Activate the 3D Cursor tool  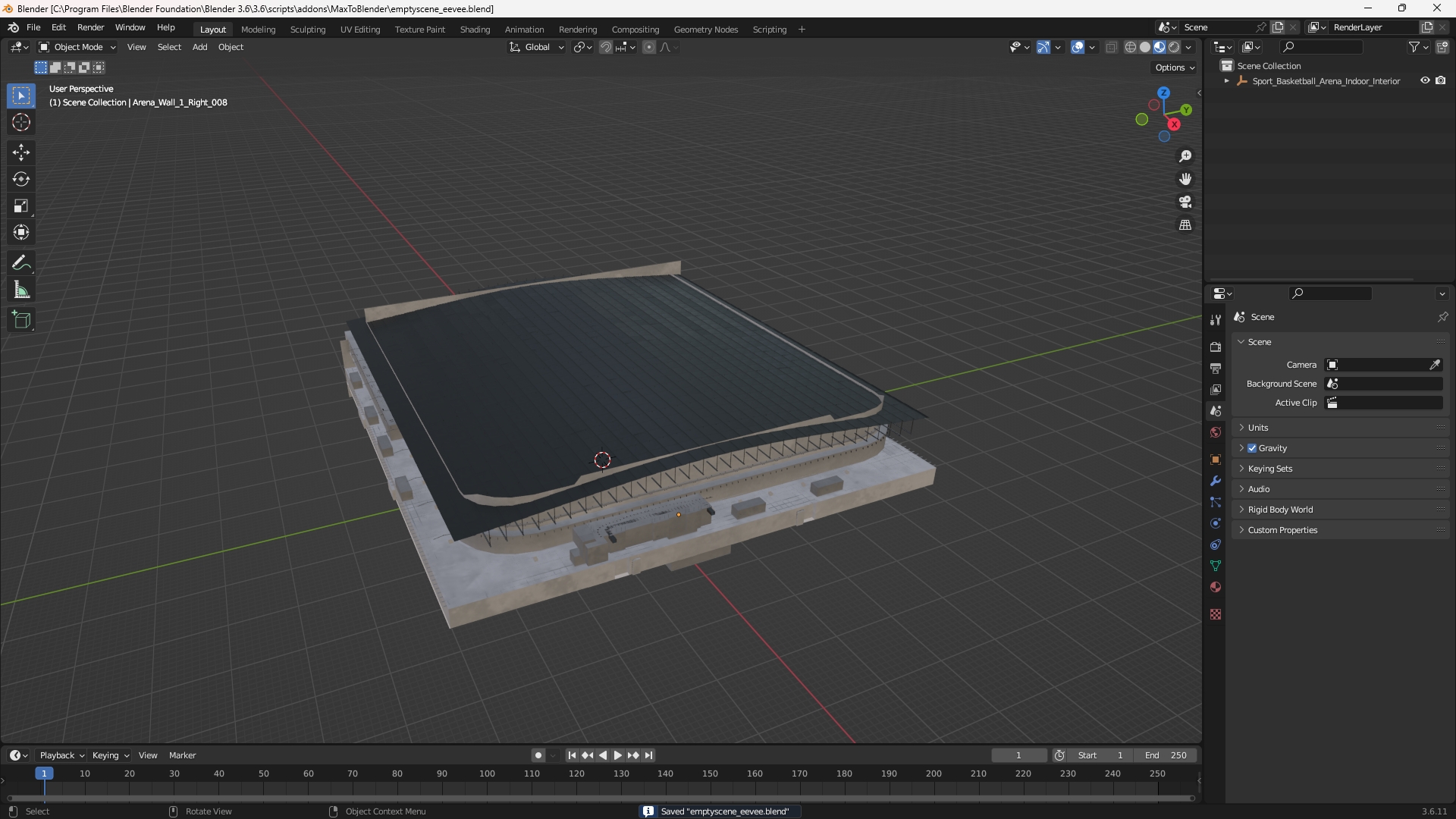point(21,122)
